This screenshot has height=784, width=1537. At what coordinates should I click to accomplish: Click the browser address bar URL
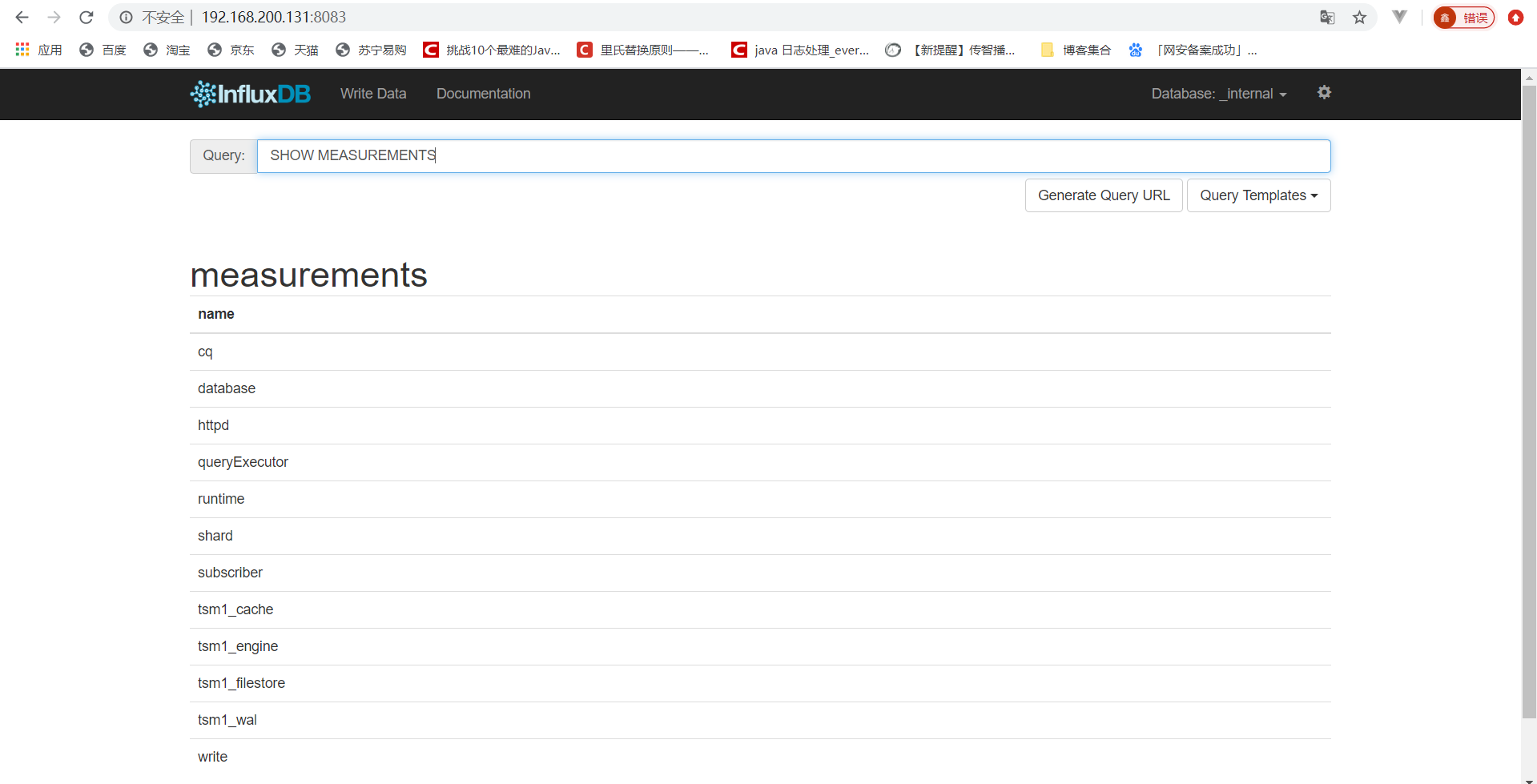coord(274,17)
